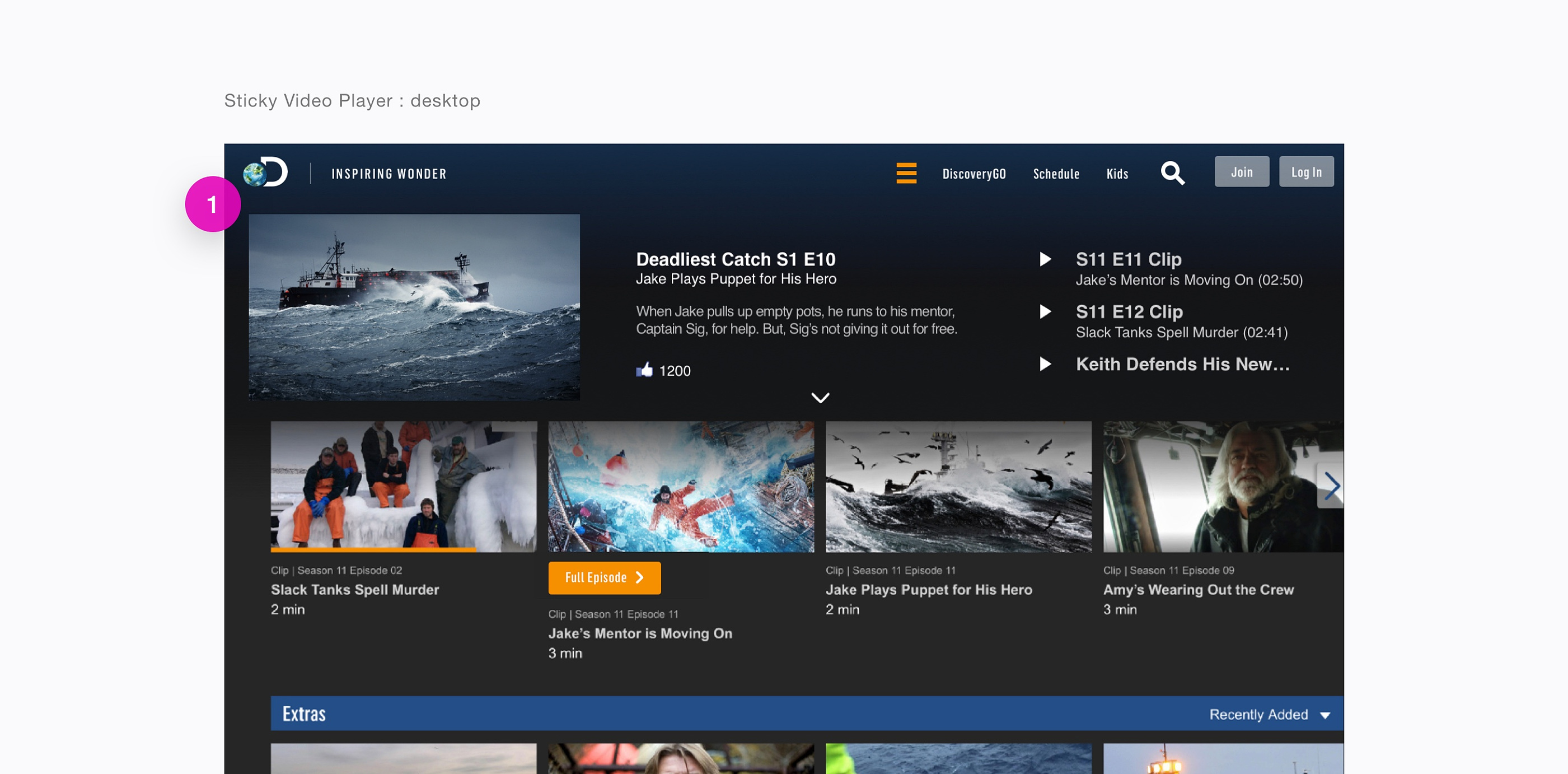Image resolution: width=1568 pixels, height=774 pixels.
Task: Click the sticky video player ship image
Action: (414, 307)
